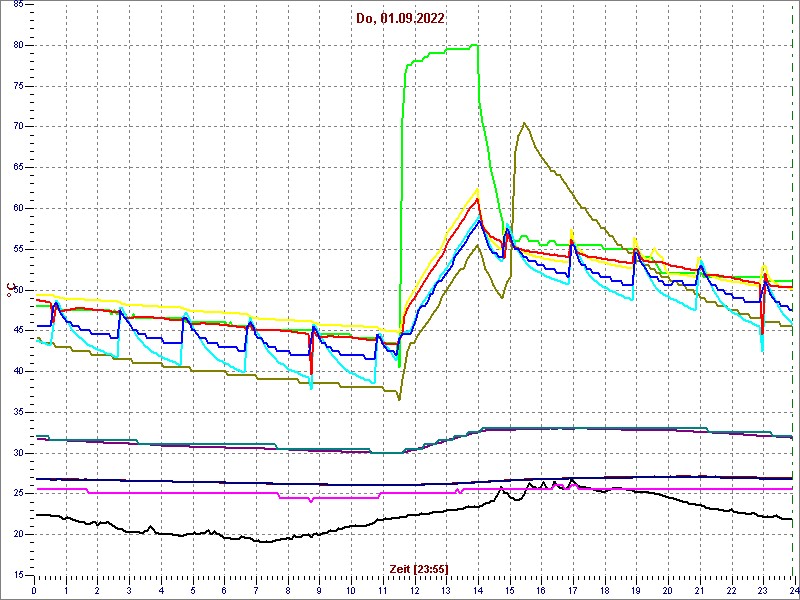
Task: Select the 35 label on temperature axis
Action: (x=18, y=412)
